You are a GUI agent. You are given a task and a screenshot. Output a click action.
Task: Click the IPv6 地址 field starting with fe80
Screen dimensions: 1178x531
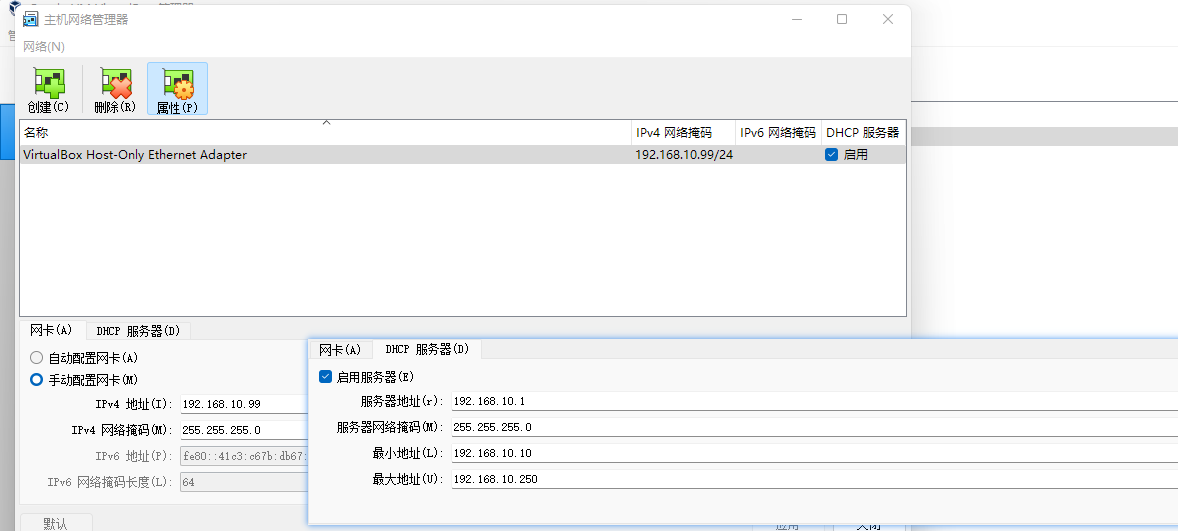pyautogui.click(x=244, y=456)
